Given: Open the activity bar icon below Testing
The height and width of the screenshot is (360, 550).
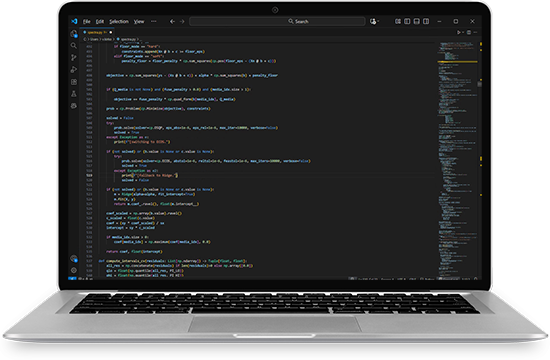Looking at the screenshot, I should [74, 106].
